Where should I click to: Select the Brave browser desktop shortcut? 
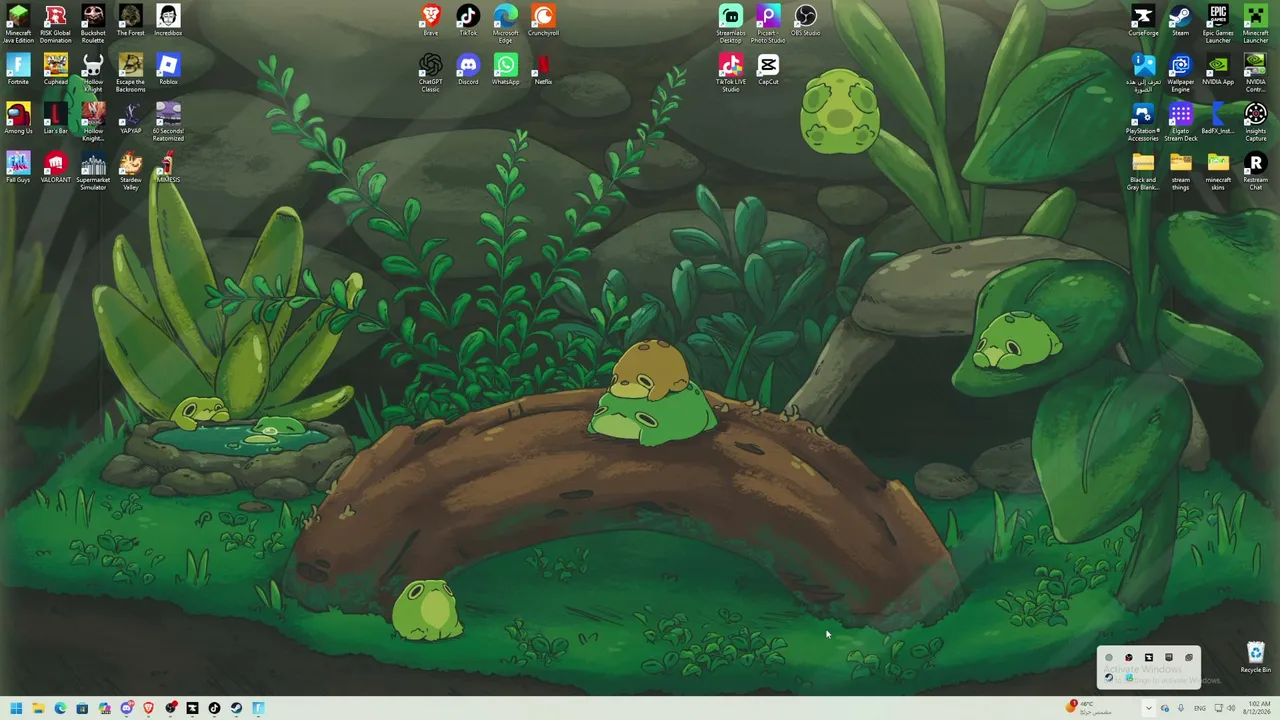point(431,20)
